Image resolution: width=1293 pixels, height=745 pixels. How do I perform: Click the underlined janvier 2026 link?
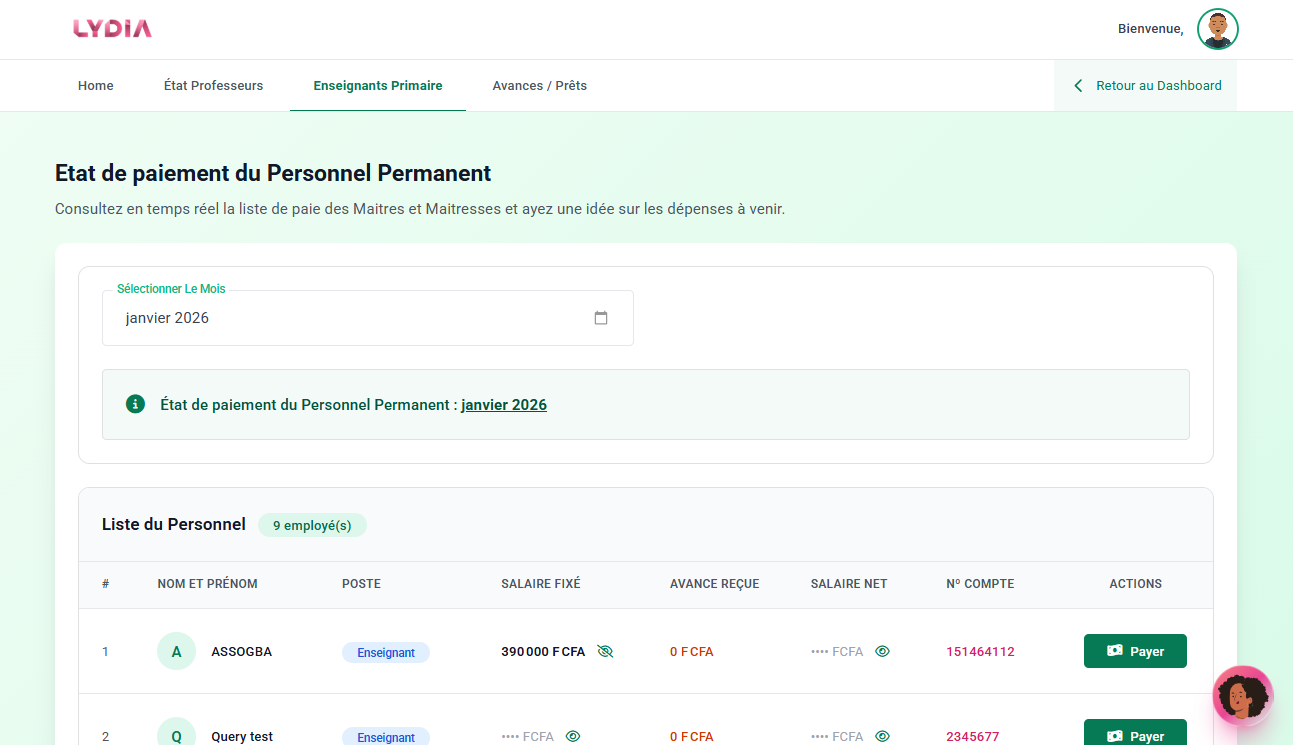[504, 405]
